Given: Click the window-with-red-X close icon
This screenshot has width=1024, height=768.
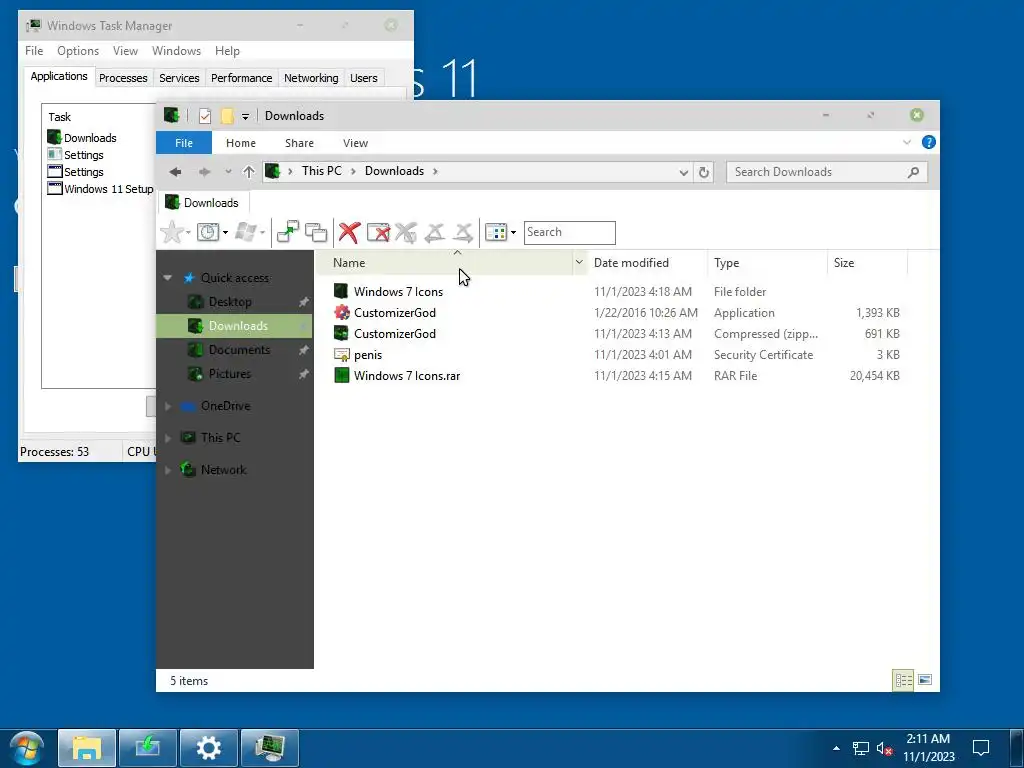Looking at the screenshot, I should coord(378,232).
